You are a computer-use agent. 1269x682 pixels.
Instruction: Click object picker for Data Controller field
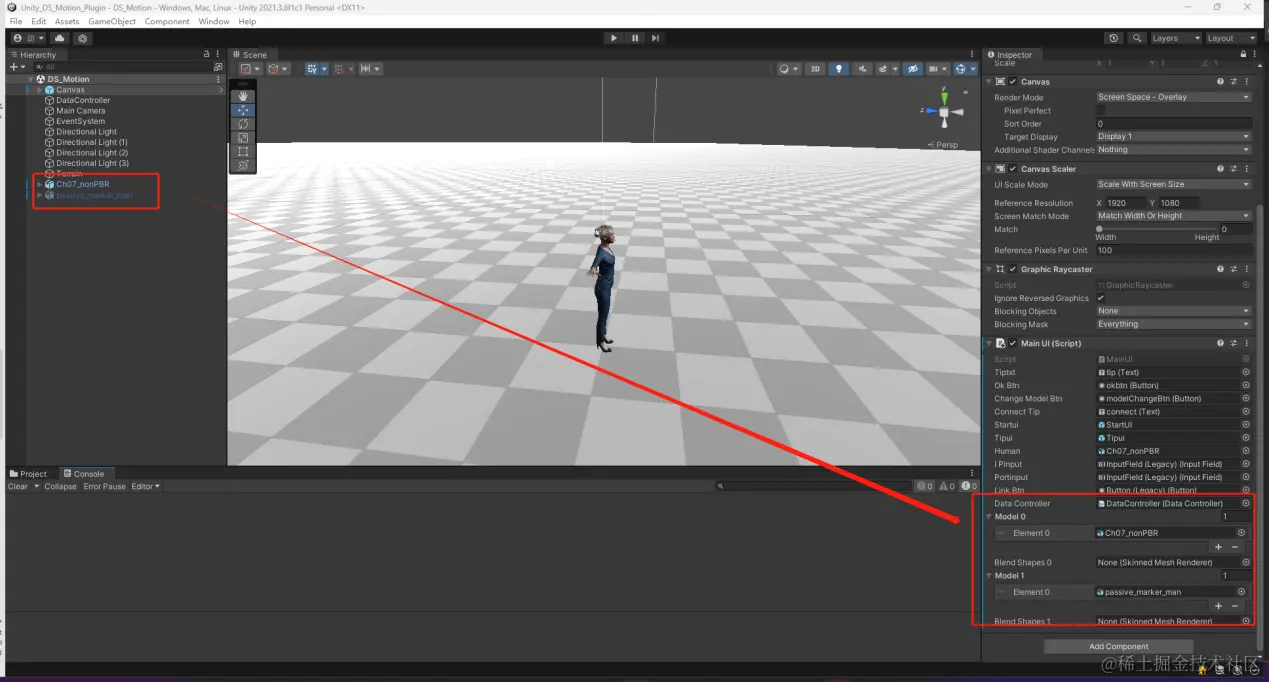click(1246, 503)
